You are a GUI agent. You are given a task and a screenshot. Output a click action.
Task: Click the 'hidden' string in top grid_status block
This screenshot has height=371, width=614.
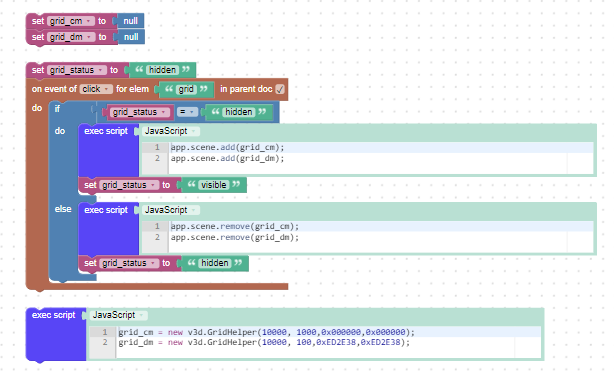[162, 70]
